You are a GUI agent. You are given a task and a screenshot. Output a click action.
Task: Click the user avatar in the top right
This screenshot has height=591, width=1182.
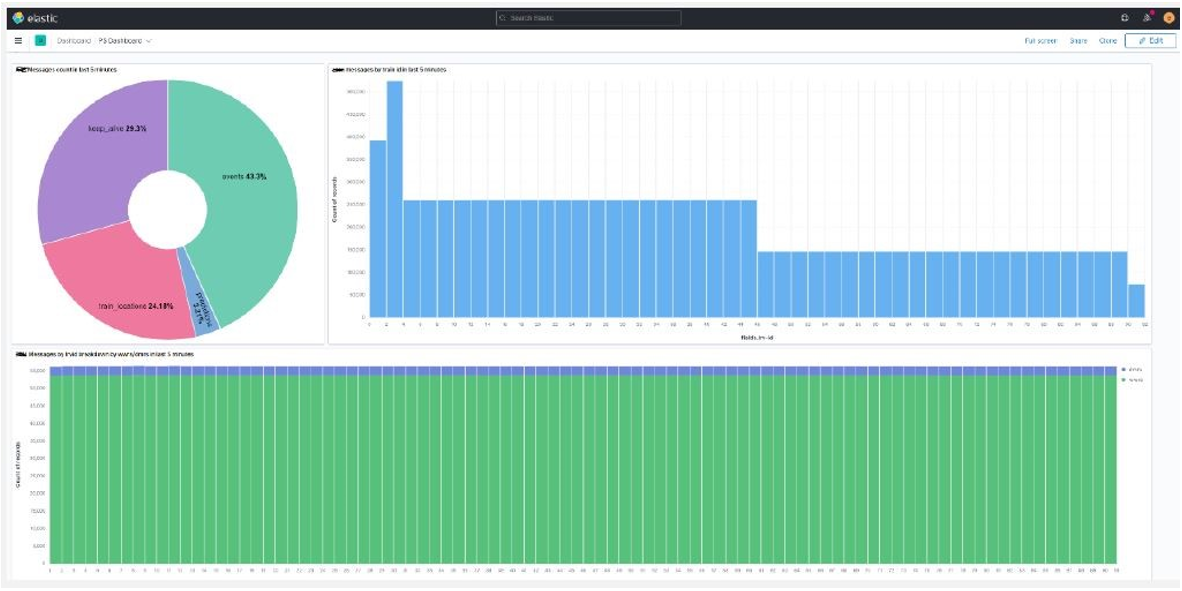(x=1168, y=17)
